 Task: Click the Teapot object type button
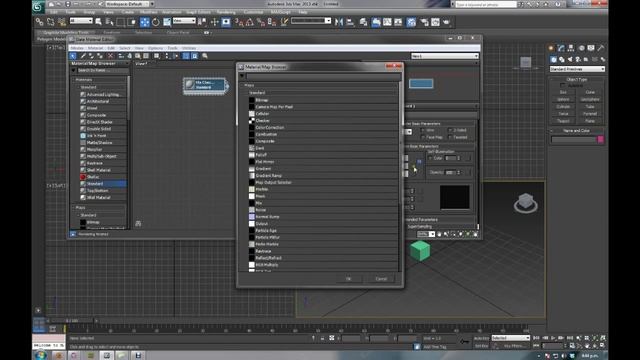click(563, 121)
